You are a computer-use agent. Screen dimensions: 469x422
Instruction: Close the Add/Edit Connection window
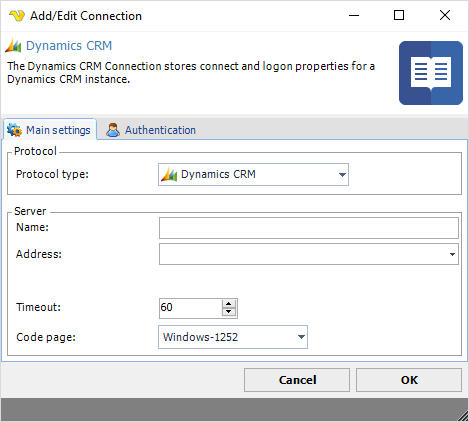coord(445,15)
